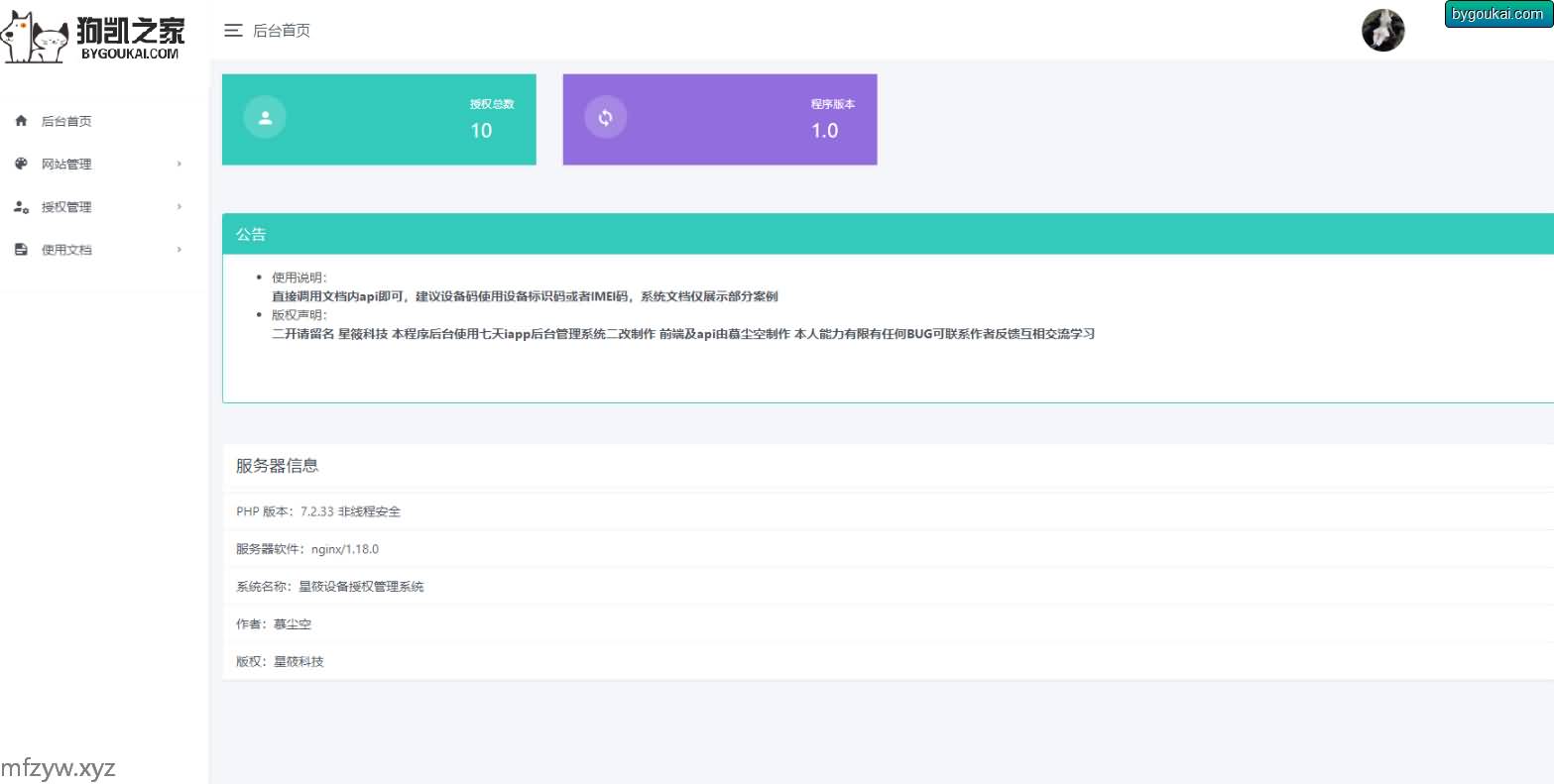Click the refresh icon on 程序版本 card
The image size is (1554, 784).
click(605, 118)
